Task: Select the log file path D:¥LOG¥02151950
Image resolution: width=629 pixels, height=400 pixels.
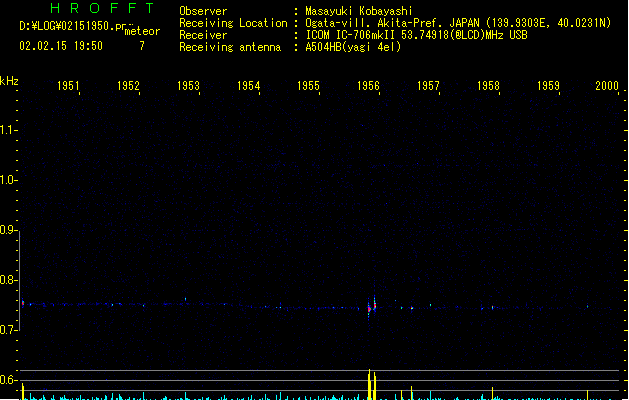Action: [x=73, y=26]
